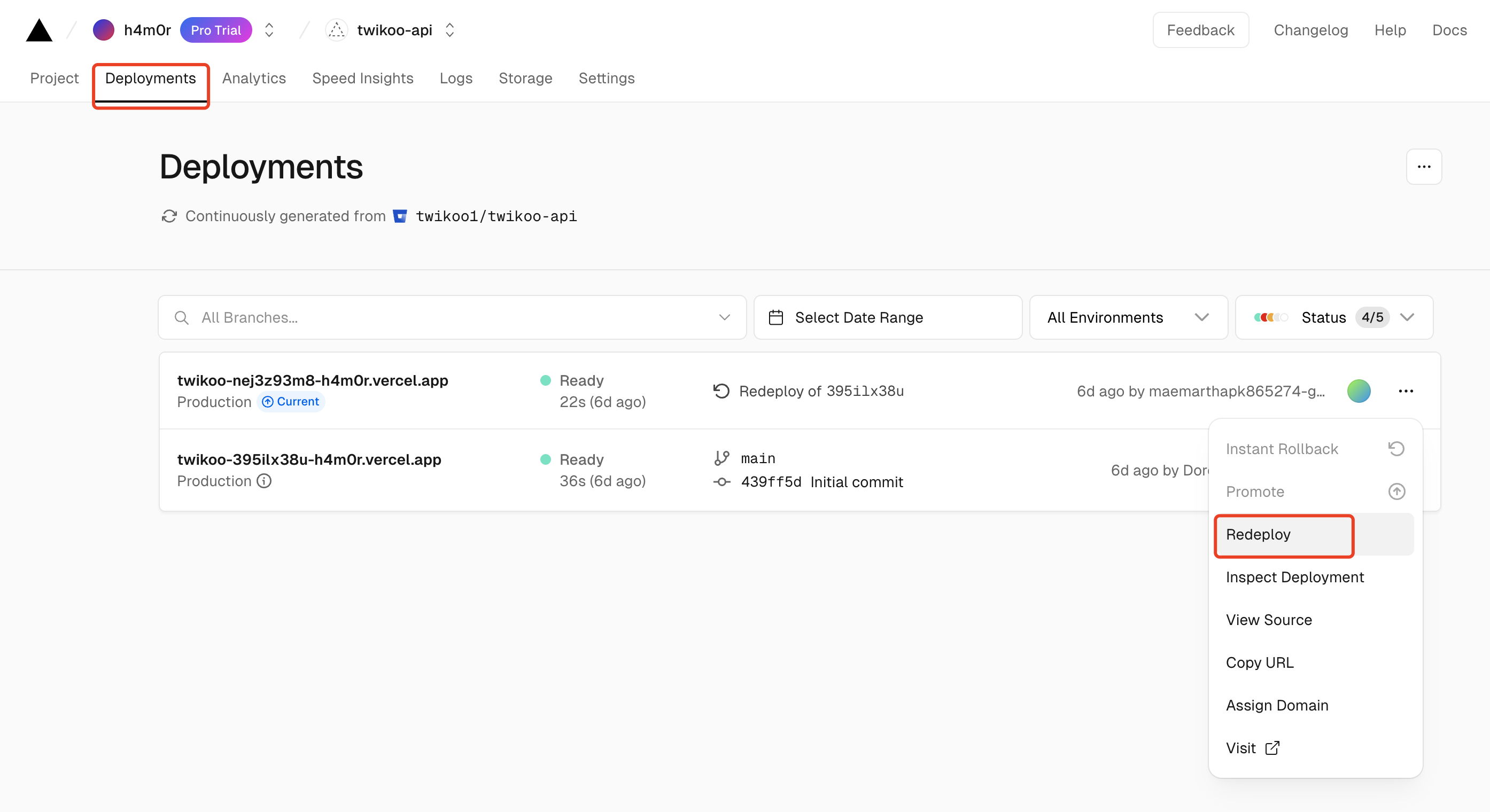Click '22s (6d ago)' duration text
The width and height of the screenshot is (1490, 812).
(x=602, y=403)
